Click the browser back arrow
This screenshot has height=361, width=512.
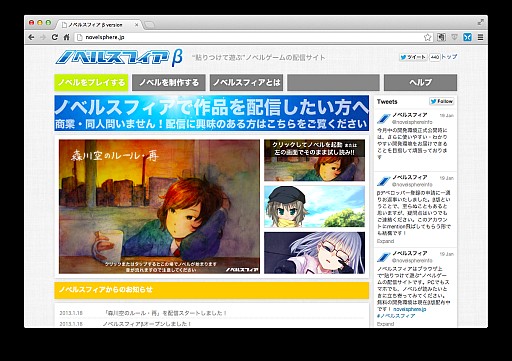tap(31, 37)
